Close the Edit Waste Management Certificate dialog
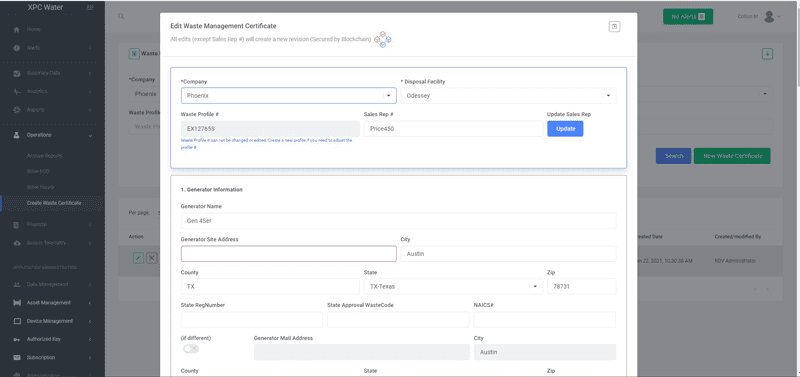 [x=615, y=27]
